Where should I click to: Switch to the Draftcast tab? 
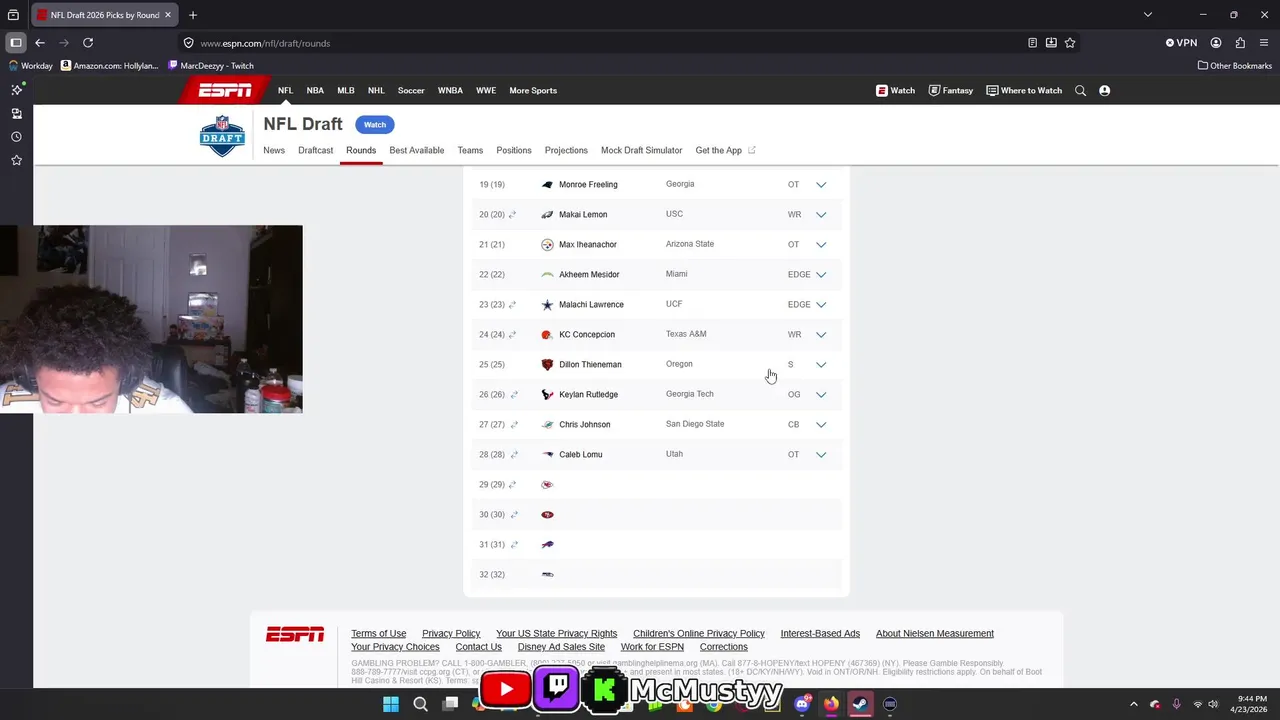pos(315,150)
